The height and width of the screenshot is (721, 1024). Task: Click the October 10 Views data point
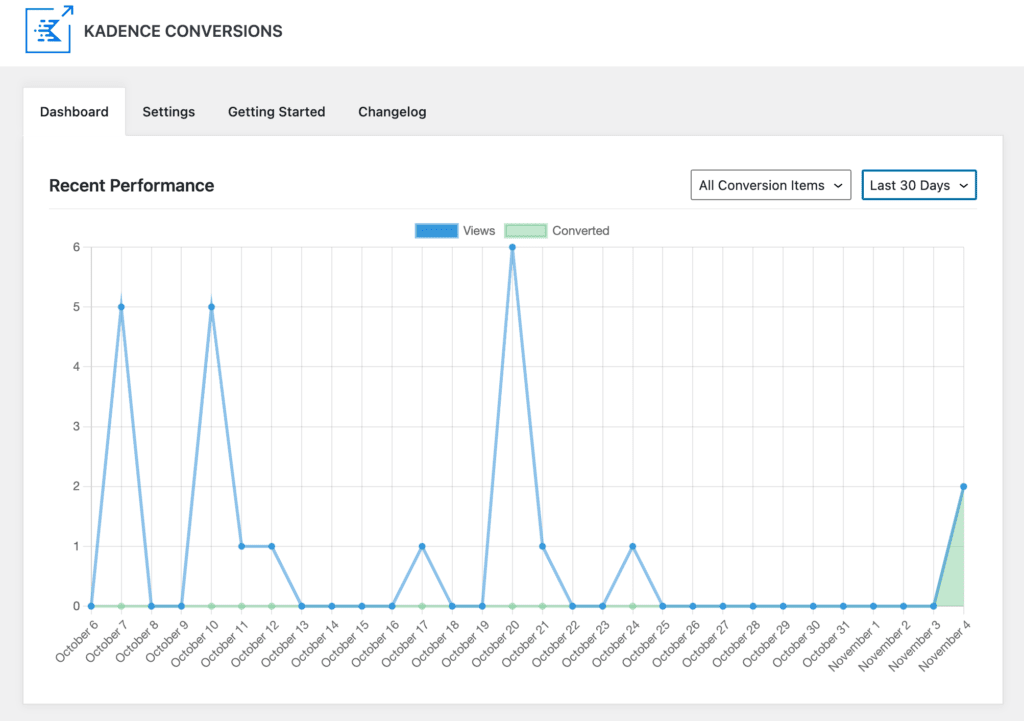(211, 307)
